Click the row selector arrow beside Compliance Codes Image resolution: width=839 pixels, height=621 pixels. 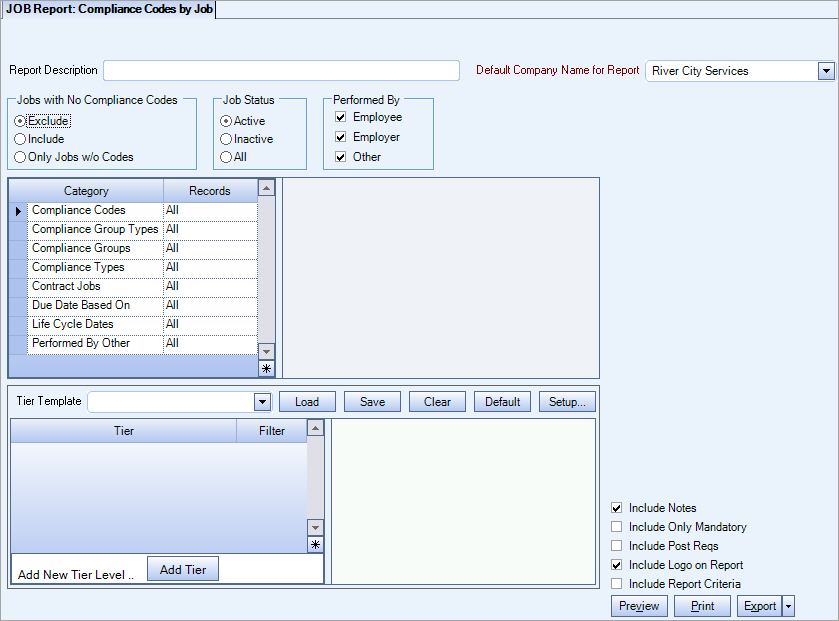coord(18,210)
